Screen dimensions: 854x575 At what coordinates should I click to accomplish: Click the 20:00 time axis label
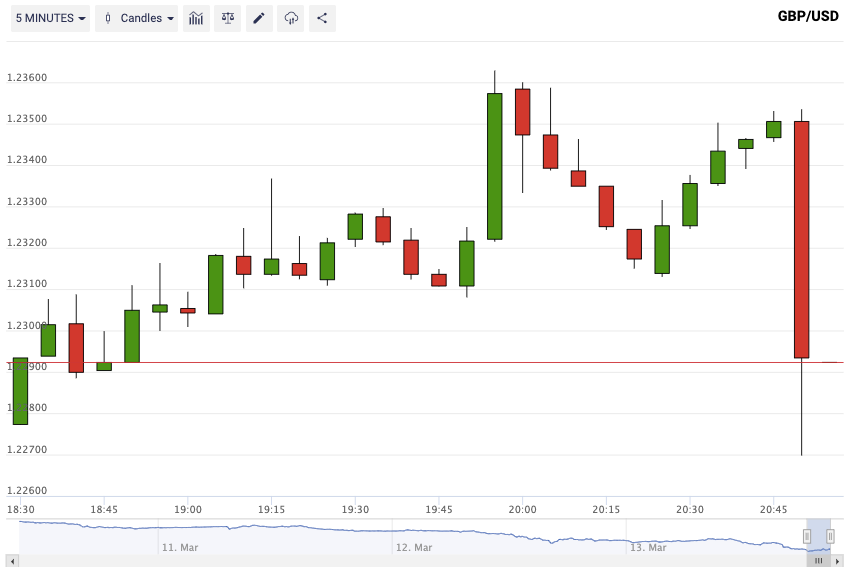(523, 510)
